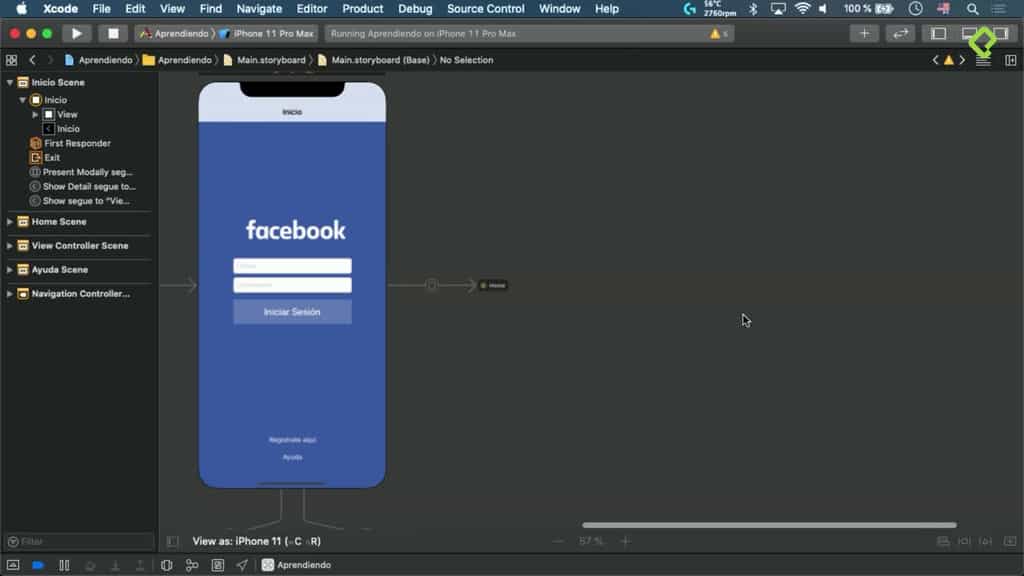Jump to previous issue arrow

point(935,60)
